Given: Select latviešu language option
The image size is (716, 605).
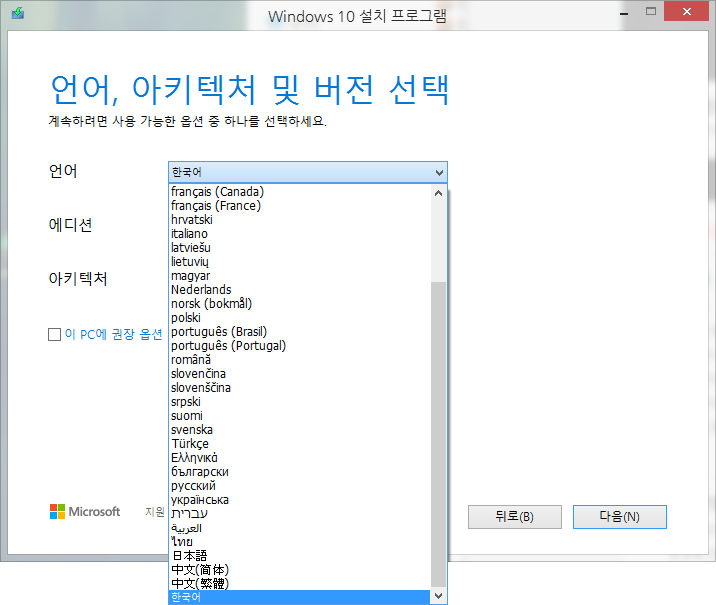Looking at the screenshot, I should (300, 248).
